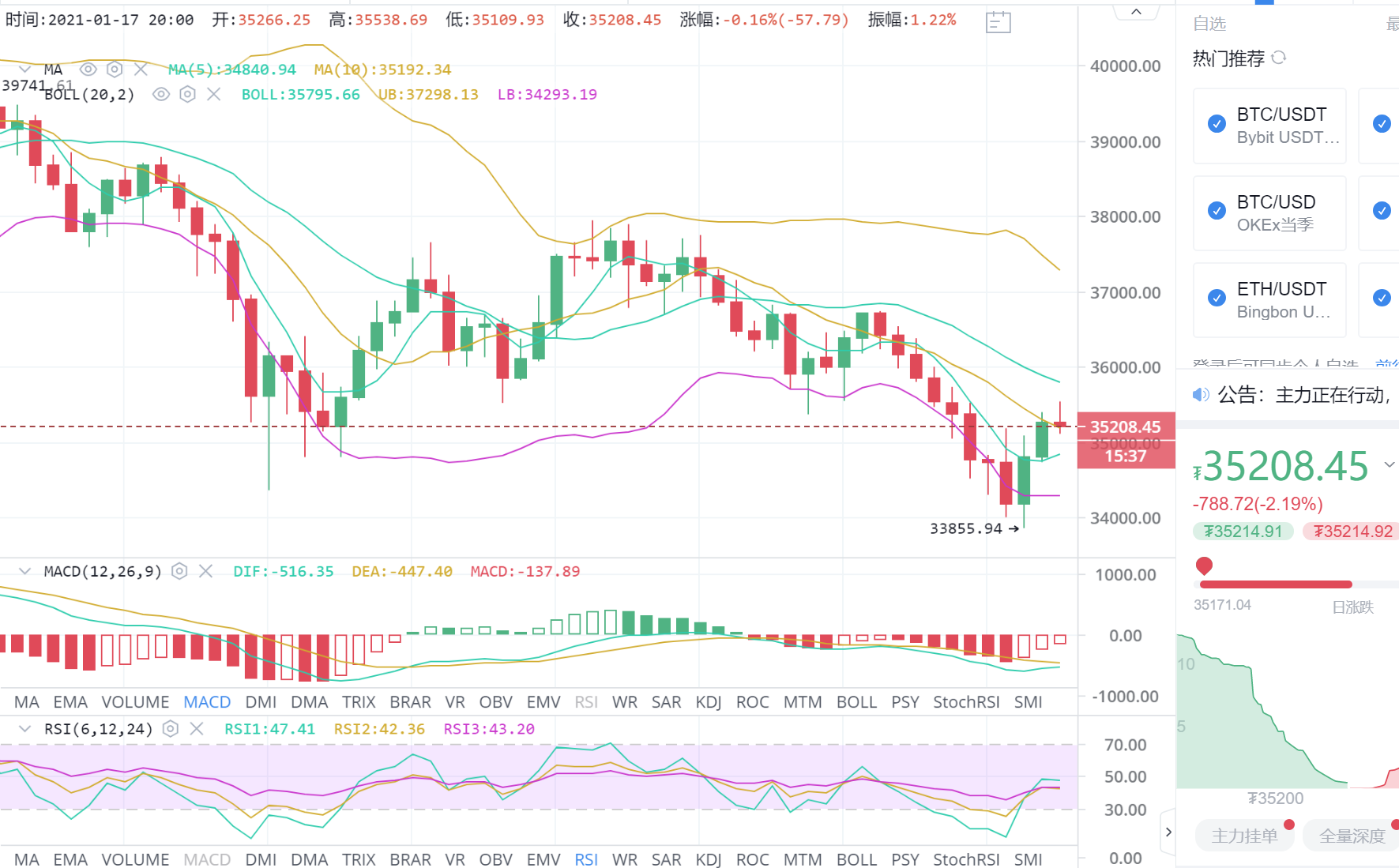This screenshot has height=868, width=1399.
Task: Close the RSI(6,12,24) panel
Action: (197, 729)
